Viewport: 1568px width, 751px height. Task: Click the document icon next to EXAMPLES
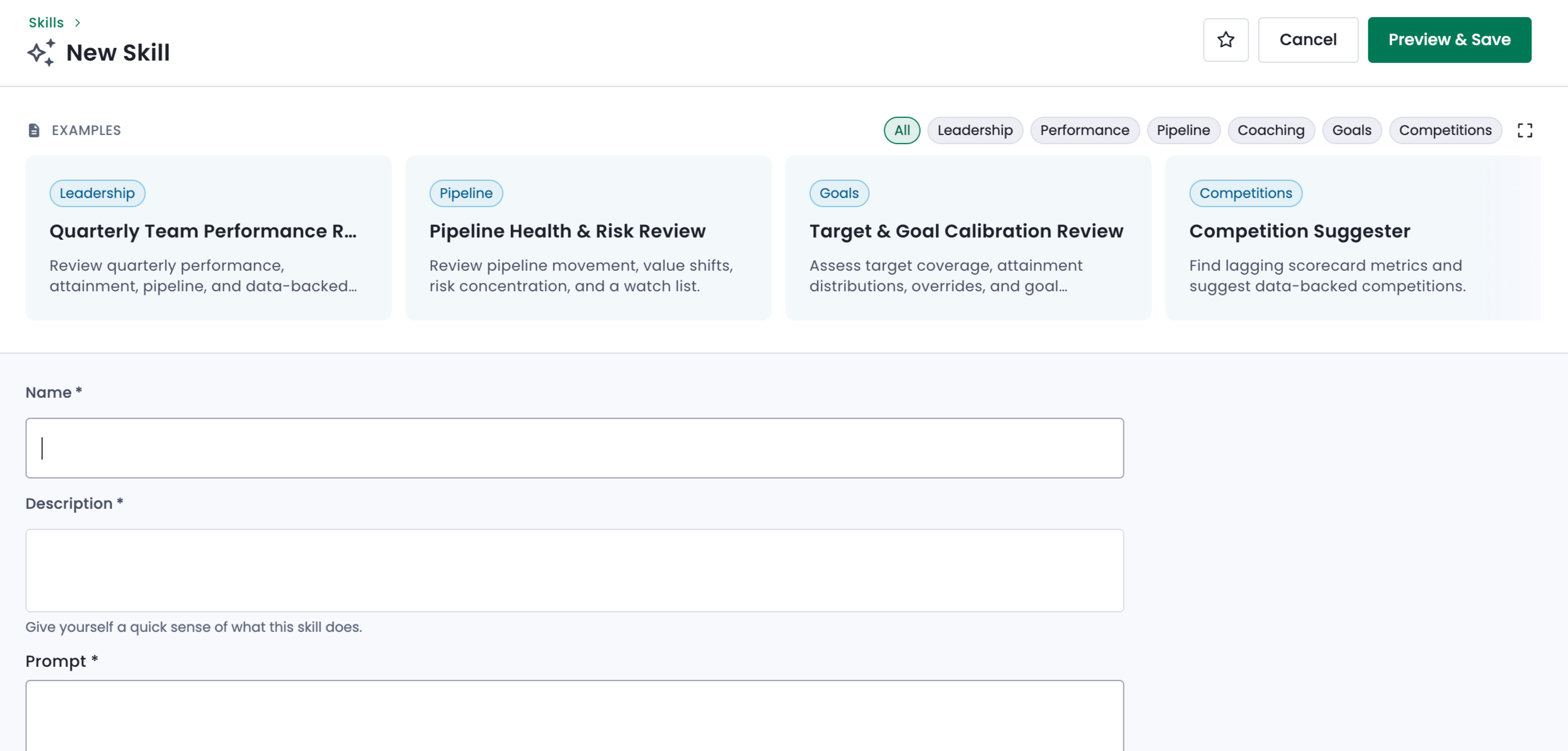click(34, 131)
